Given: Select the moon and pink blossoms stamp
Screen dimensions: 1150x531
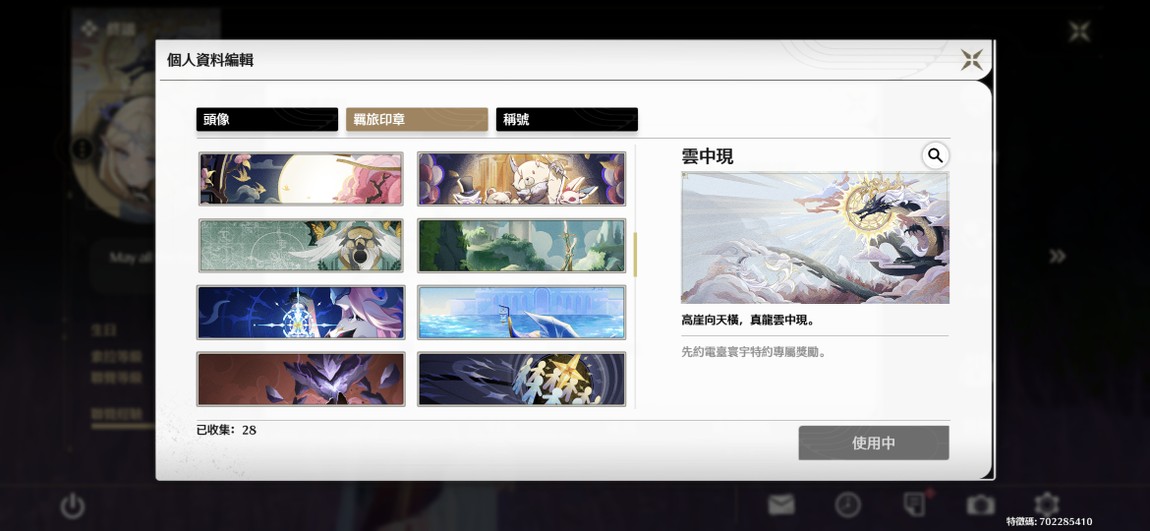Looking at the screenshot, I should [301, 179].
